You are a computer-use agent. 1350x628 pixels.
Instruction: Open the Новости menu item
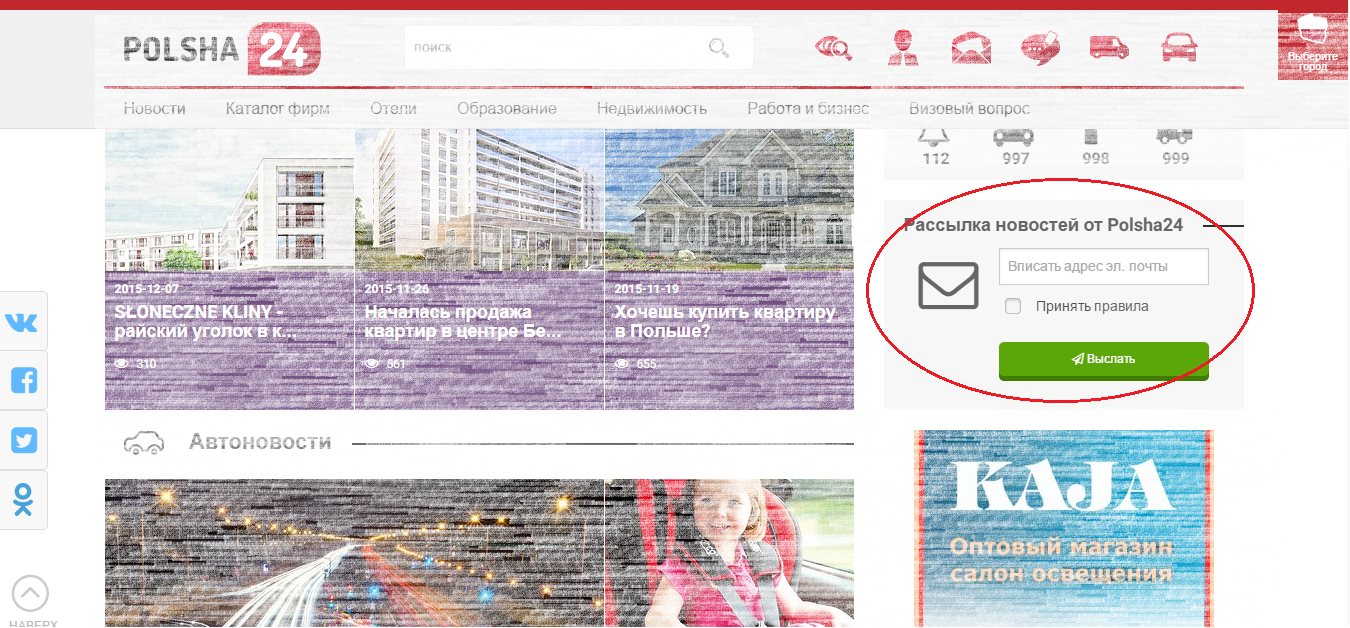click(154, 109)
